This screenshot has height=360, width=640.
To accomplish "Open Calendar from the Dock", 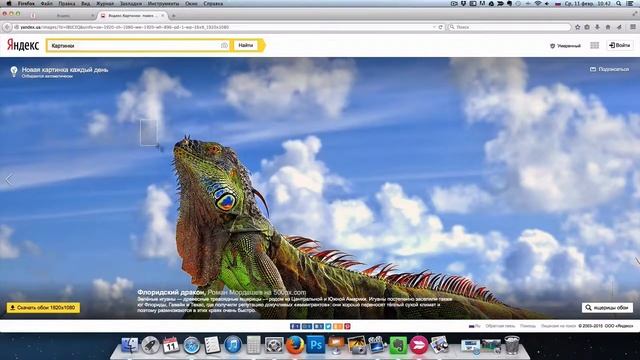I will click(171, 345).
